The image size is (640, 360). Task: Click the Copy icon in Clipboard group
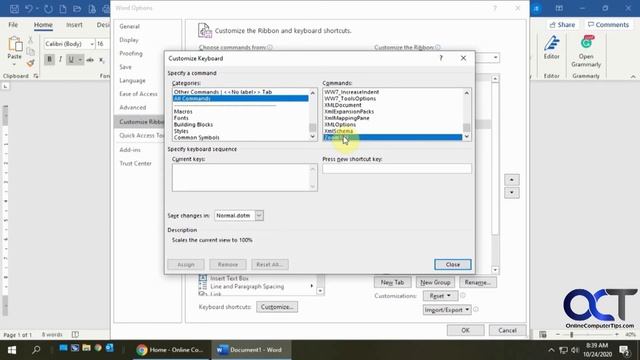tap(30, 51)
